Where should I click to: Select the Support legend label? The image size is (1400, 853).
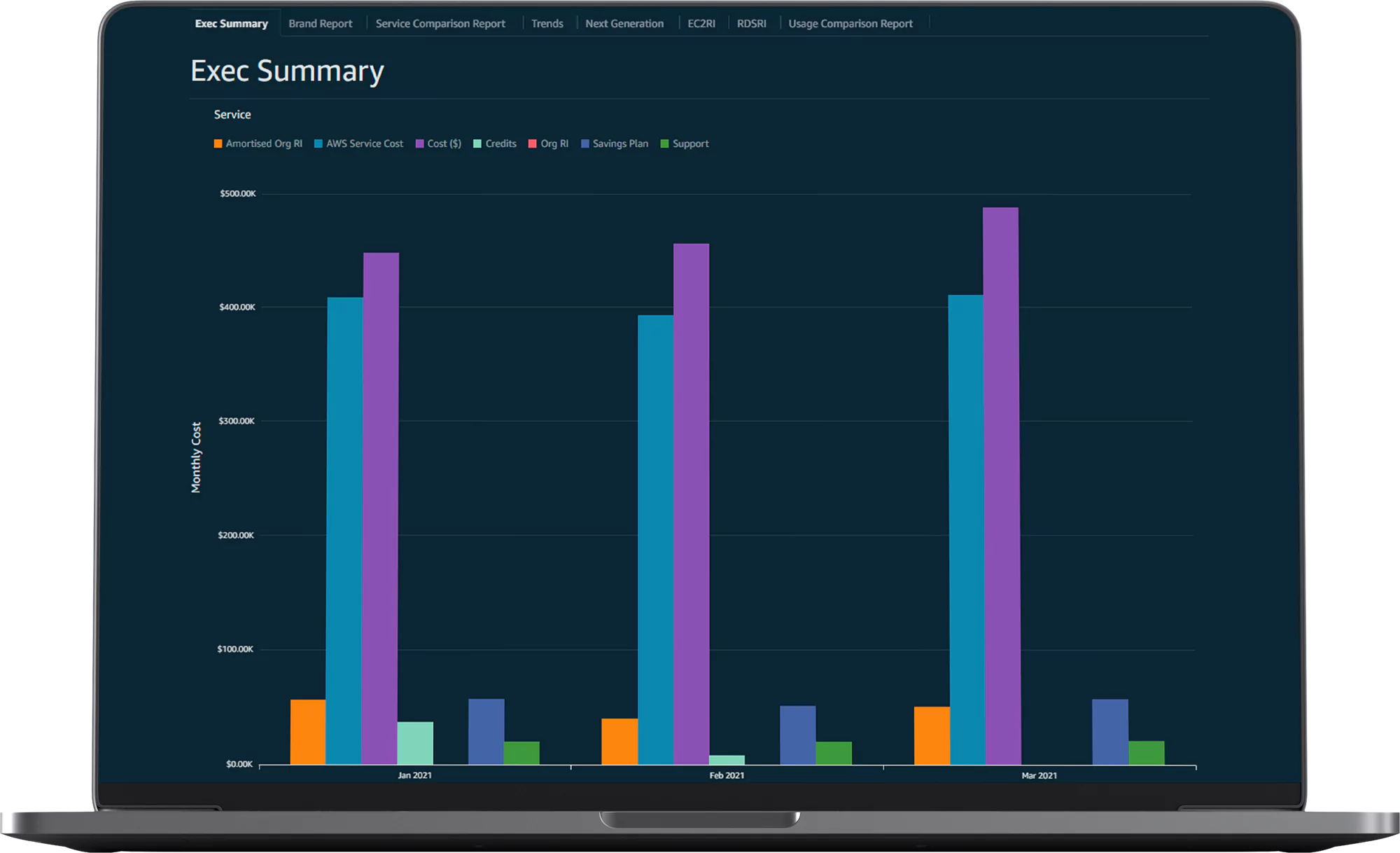(690, 144)
